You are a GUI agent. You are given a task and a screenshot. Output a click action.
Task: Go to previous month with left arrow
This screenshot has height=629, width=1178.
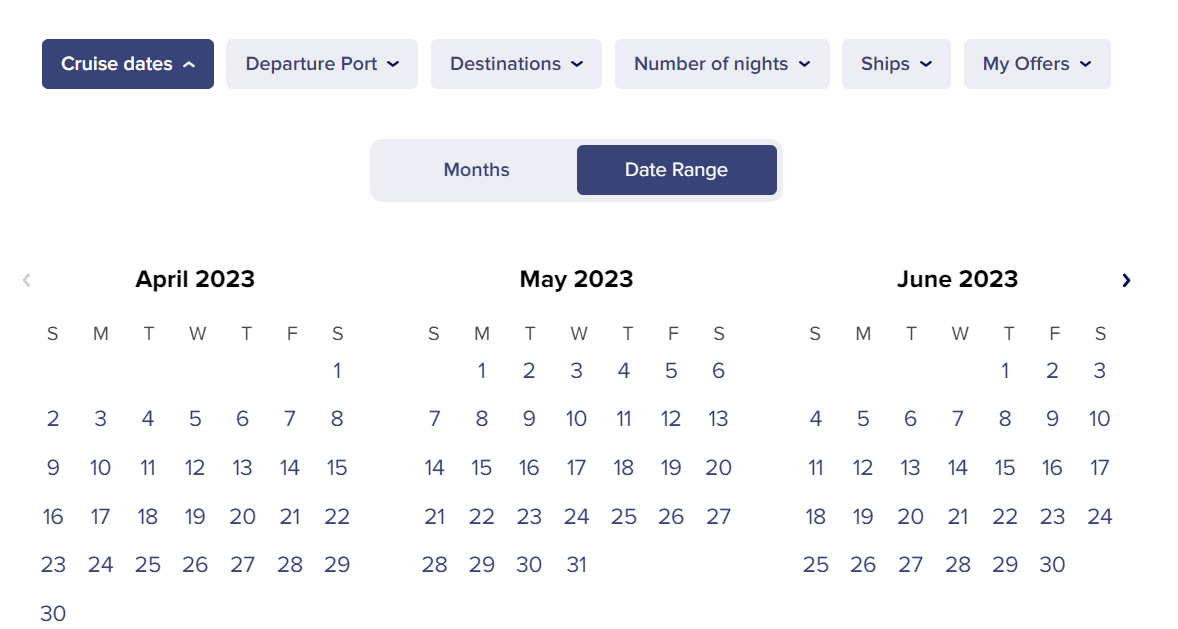tap(26, 280)
